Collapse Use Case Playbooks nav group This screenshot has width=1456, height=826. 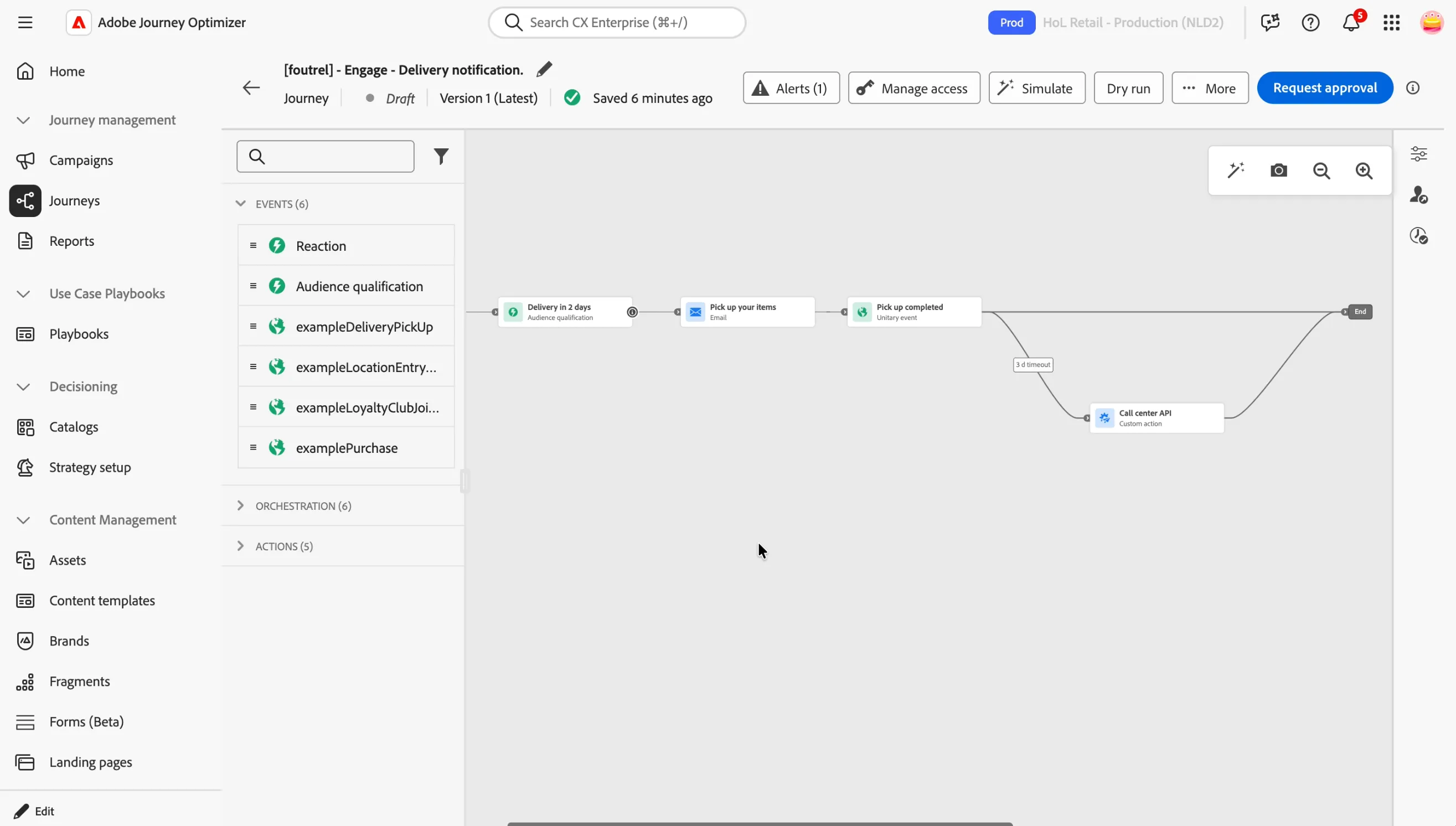(x=23, y=294)
